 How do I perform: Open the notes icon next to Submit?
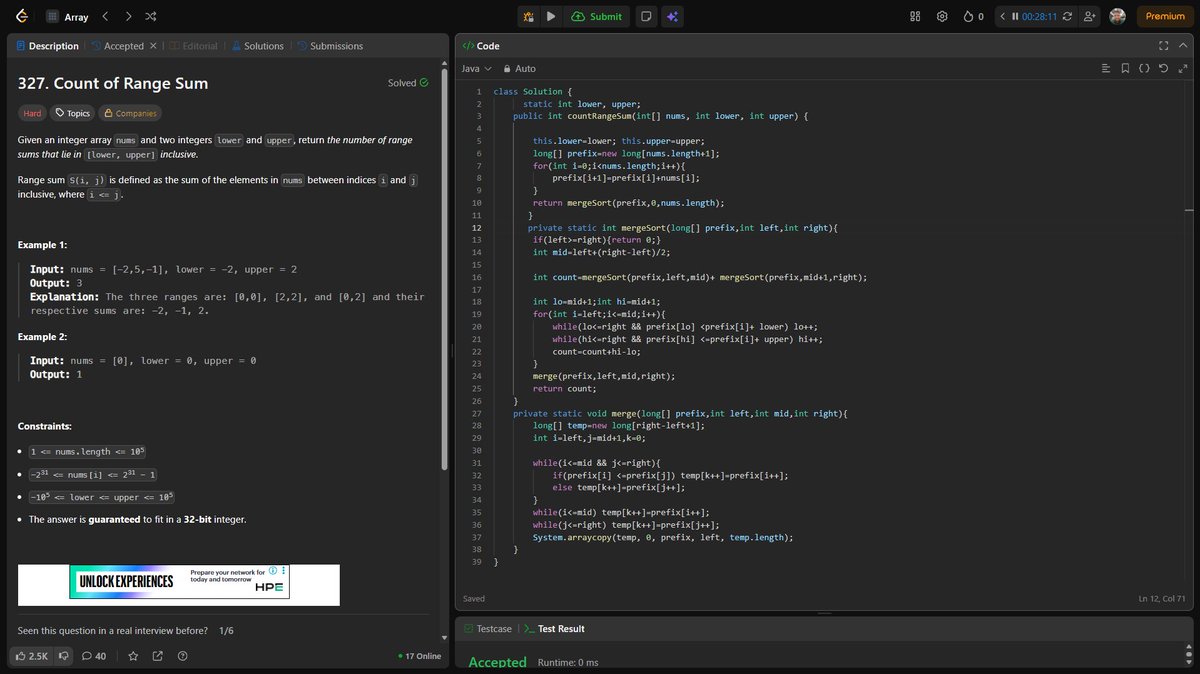click(647, 16)
